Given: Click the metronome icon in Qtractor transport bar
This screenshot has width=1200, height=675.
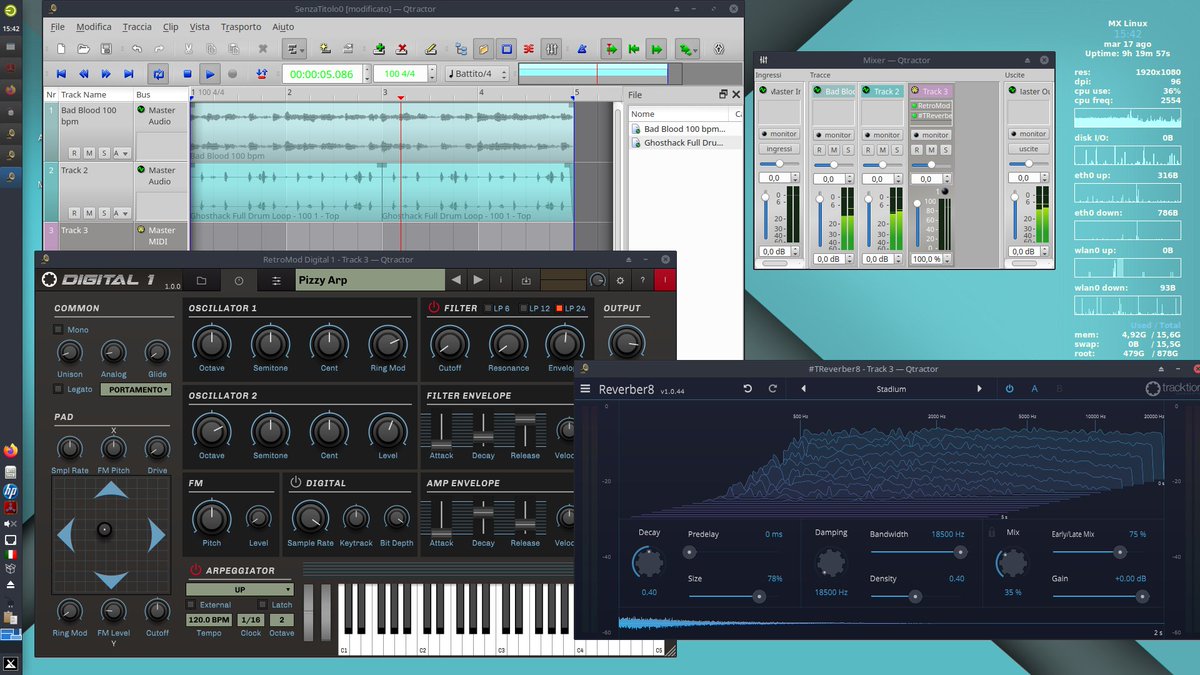Looking at the screenshot, I should click(583, 49).
